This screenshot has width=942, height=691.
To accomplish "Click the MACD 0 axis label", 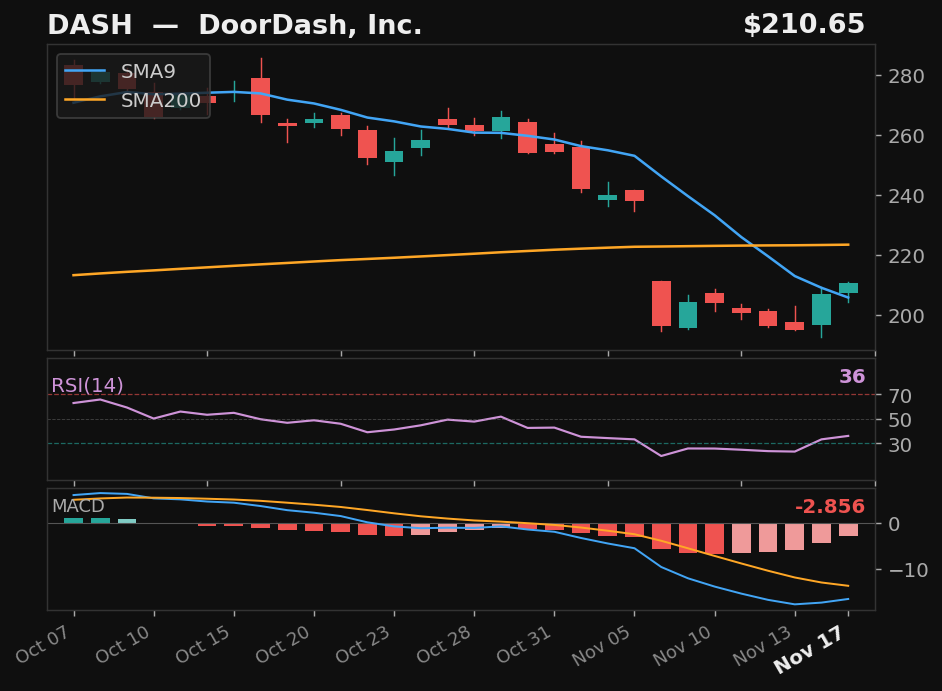I will click(895, 524).
